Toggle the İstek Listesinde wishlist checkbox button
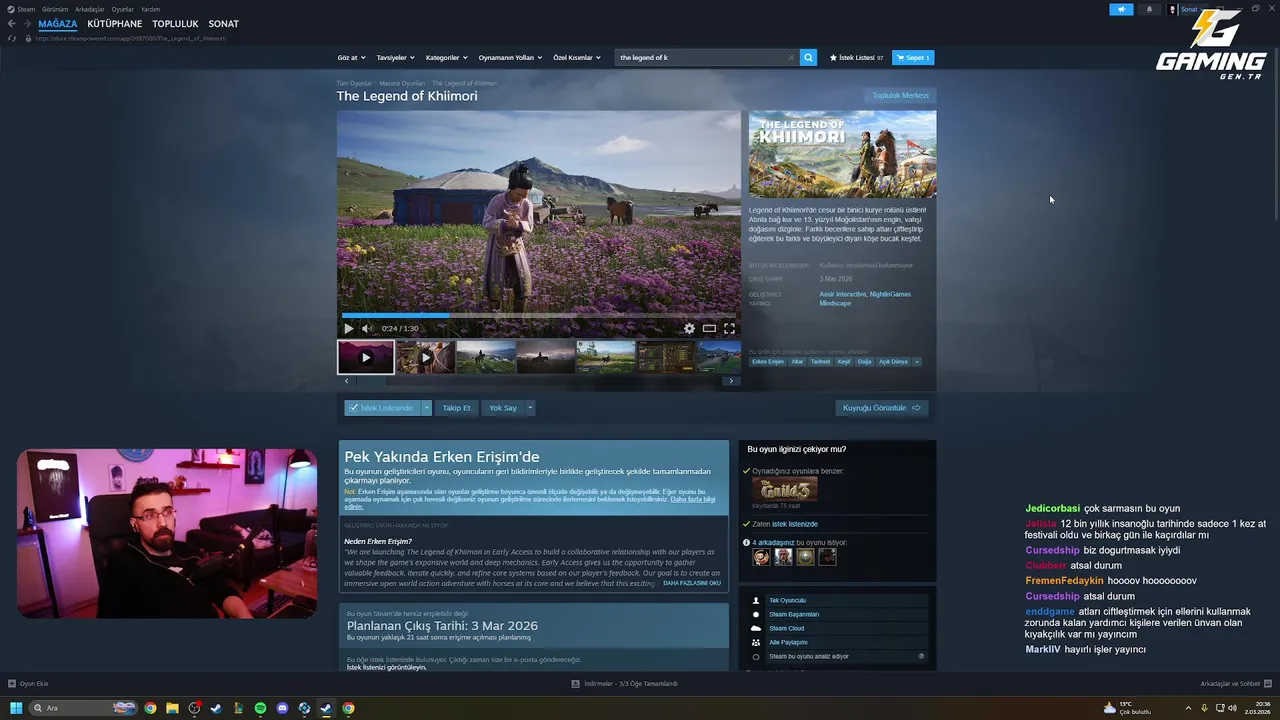 coord(382,408)
